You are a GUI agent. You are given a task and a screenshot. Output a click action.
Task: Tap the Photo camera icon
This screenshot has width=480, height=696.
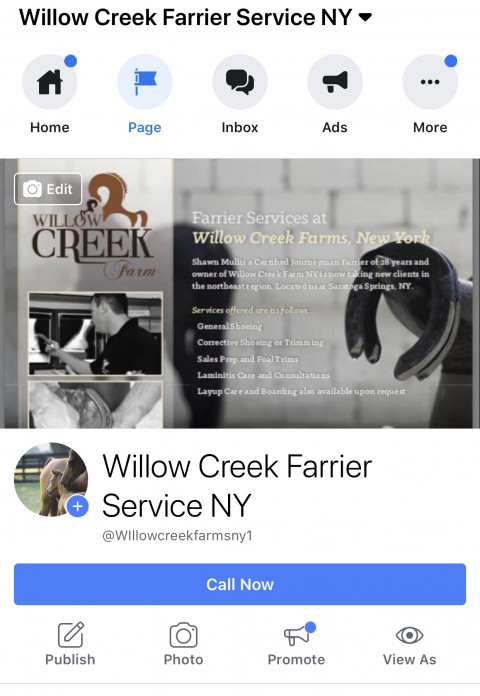tap(183, 635)
